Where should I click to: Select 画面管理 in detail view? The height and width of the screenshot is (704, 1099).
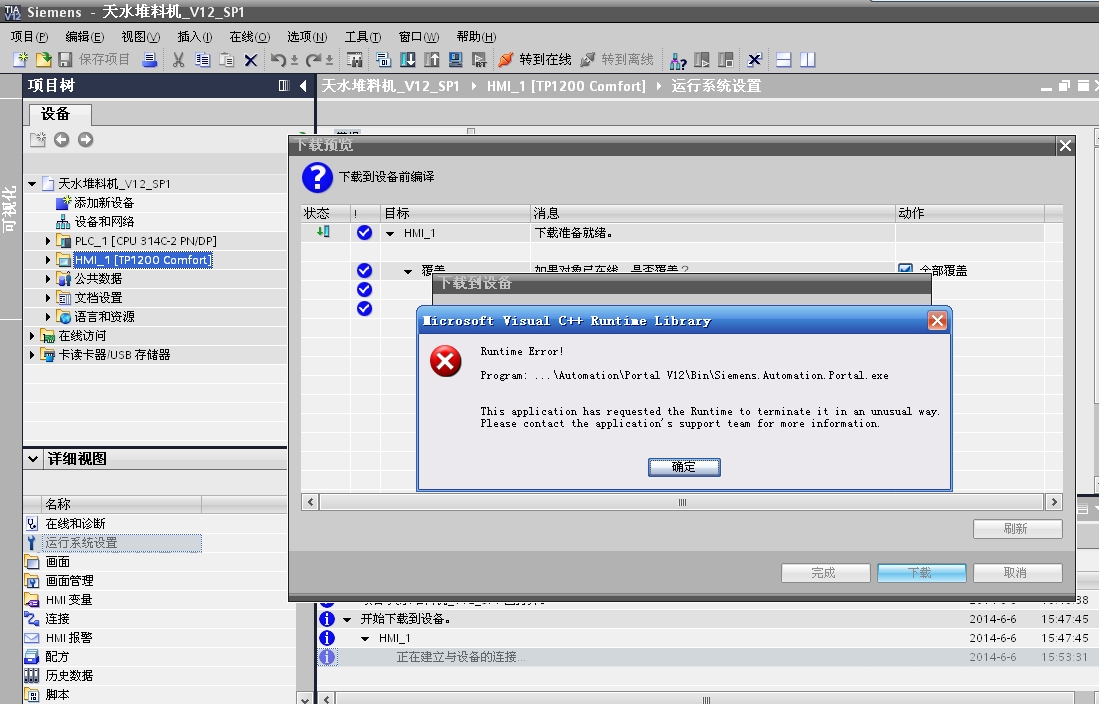click(69, 581)
